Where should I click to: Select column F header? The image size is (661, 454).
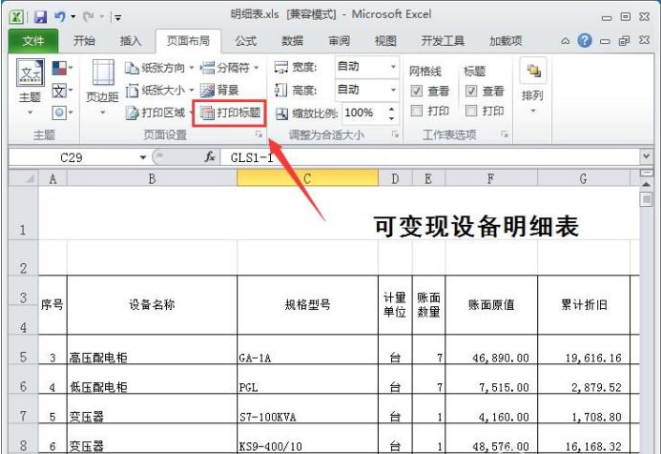tap(491, 178)
